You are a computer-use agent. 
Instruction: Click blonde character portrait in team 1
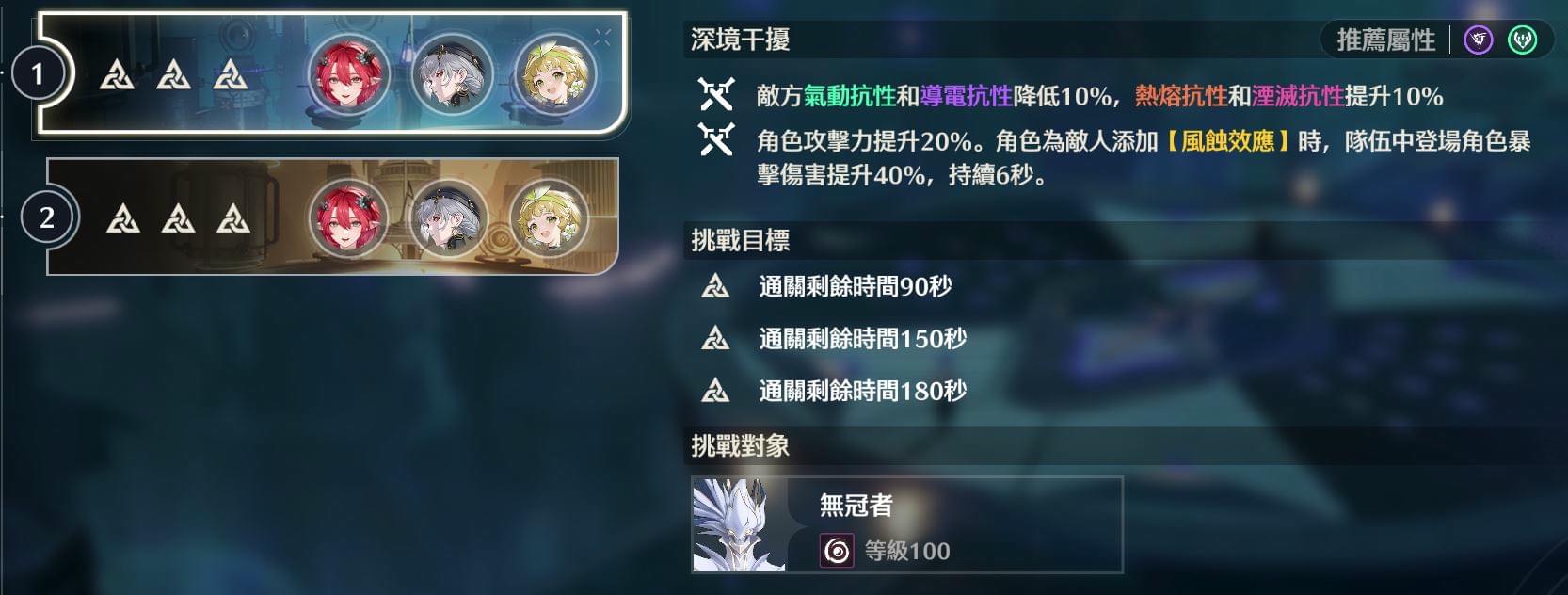556,73
